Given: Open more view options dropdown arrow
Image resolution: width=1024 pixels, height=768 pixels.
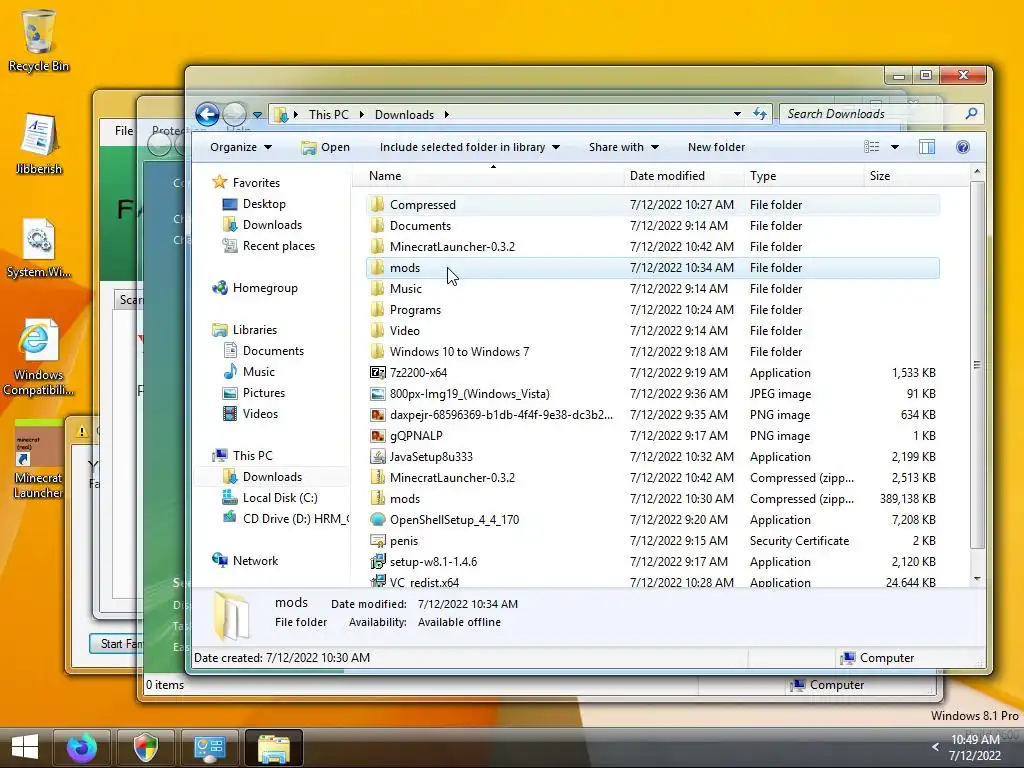Looking at the screenshot, I should click(x=895, y=147).
